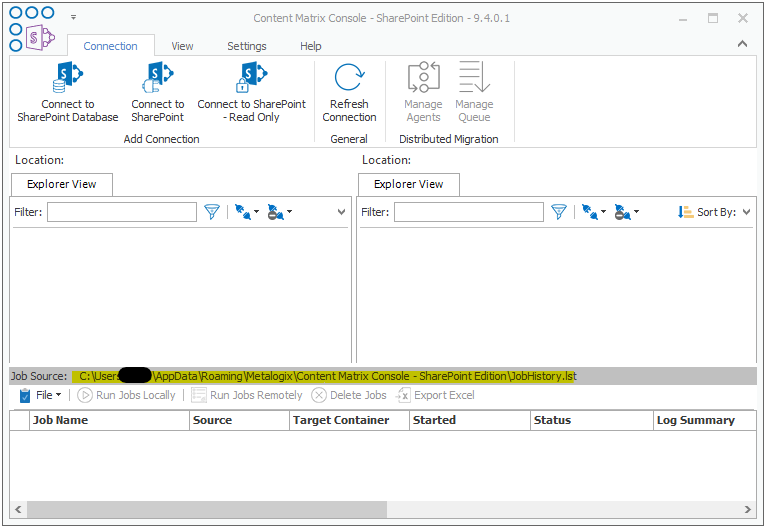
Task: Expand right pane connect plug dropdown arrow
Action: pyautogui.click(x=603, y=212)
